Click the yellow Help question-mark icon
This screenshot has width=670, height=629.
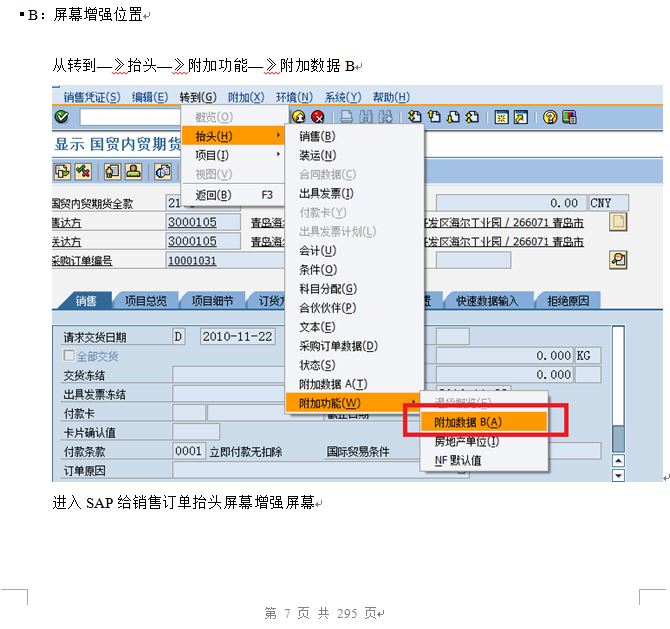(550, 117)
